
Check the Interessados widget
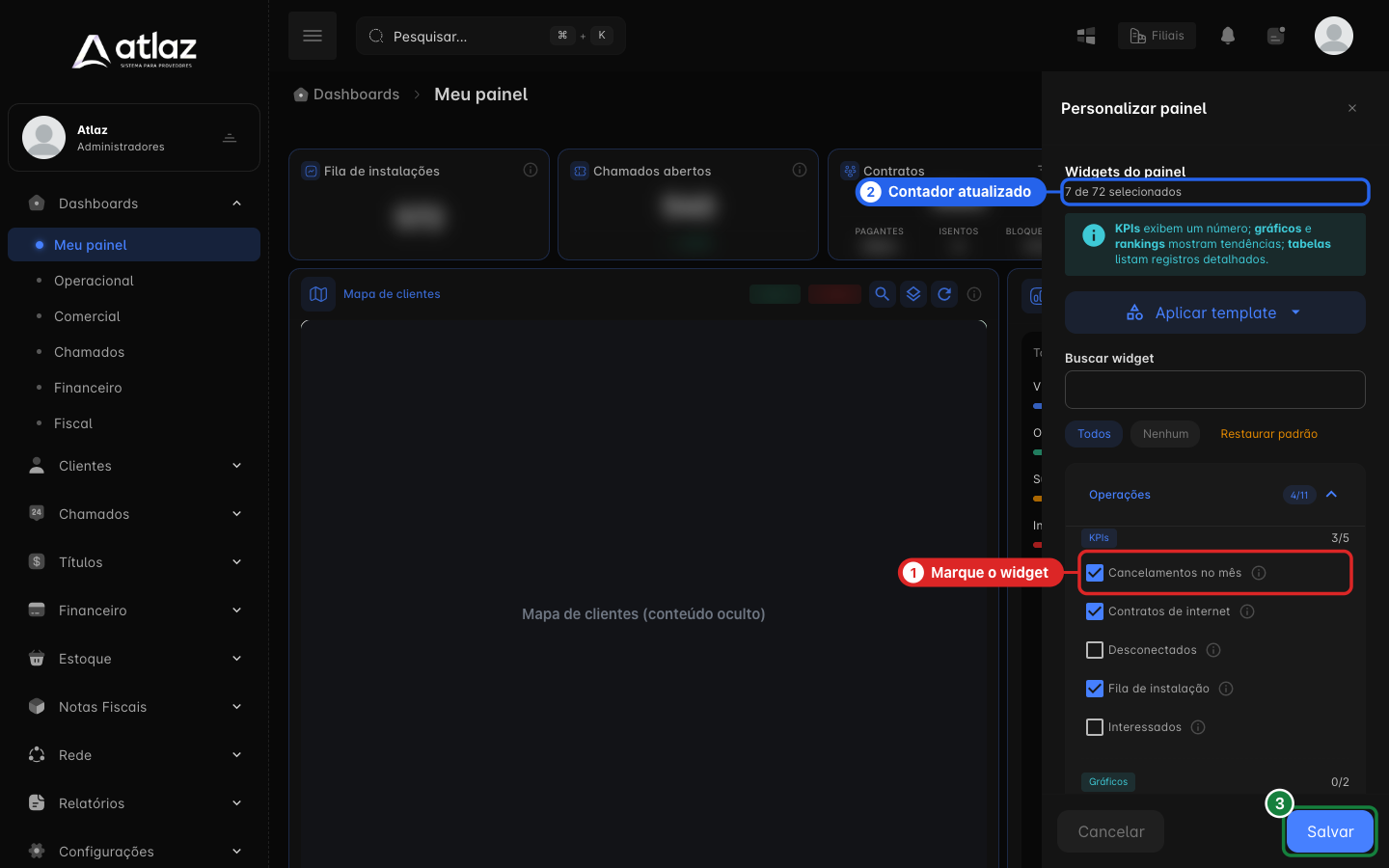[x=1095, y=727]
